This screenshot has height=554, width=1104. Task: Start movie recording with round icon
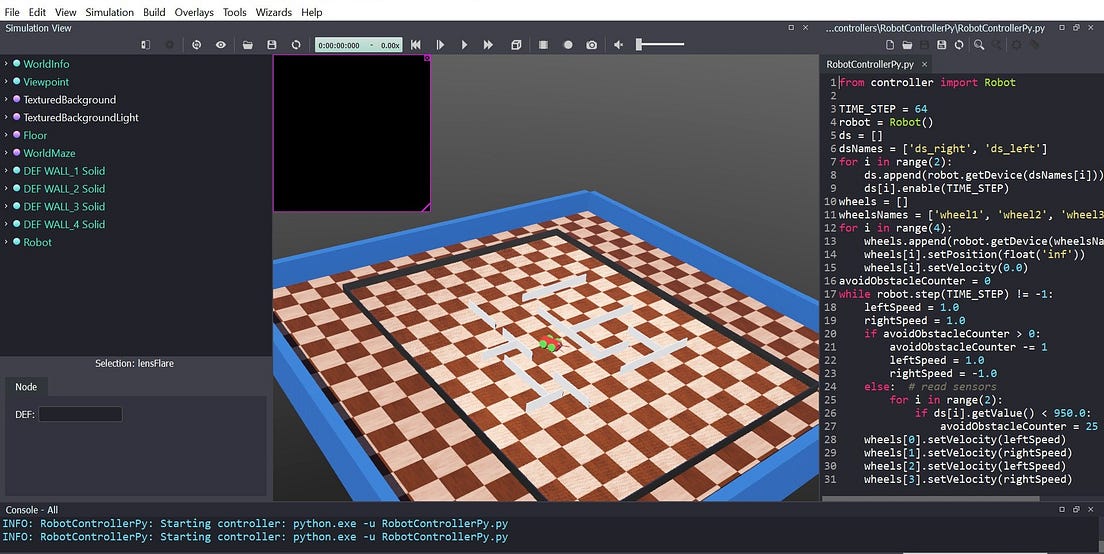tap(567, 44)
